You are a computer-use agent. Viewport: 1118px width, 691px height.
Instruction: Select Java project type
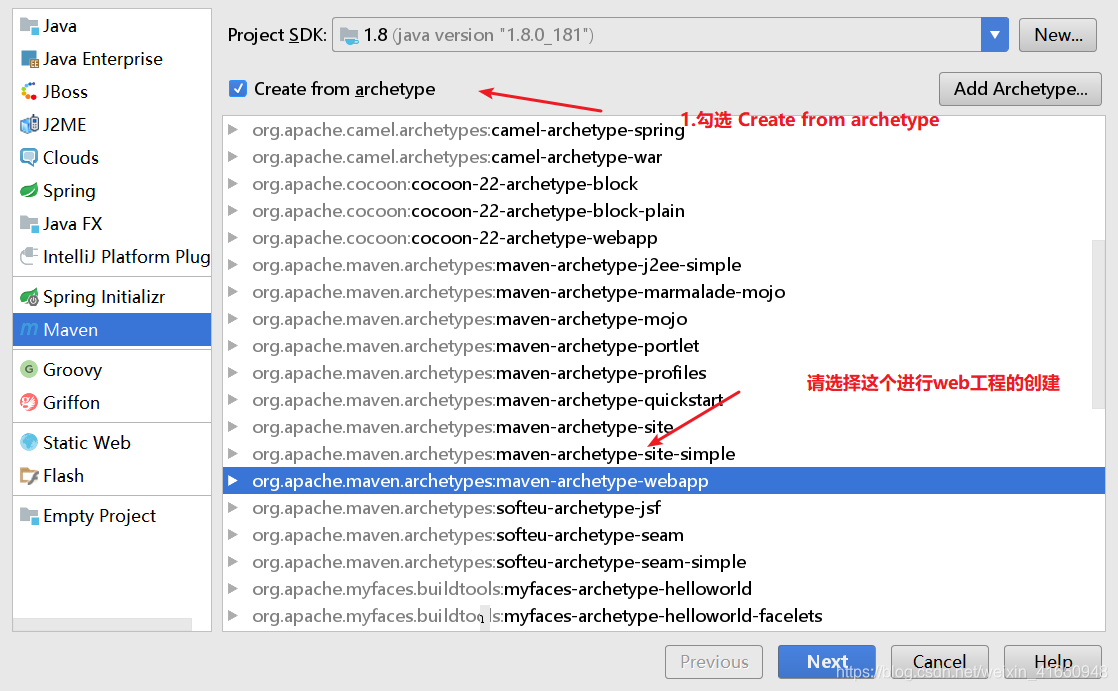(112, 26)
